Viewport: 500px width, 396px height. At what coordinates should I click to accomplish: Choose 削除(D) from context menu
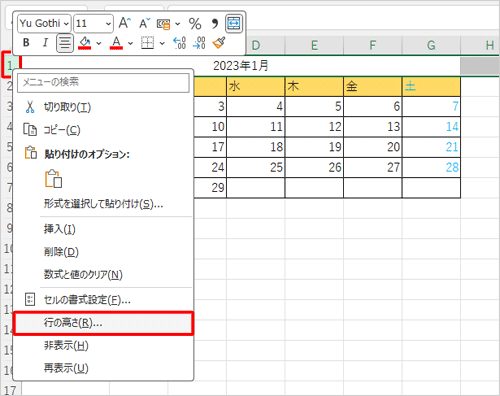(x=103, y=252)
